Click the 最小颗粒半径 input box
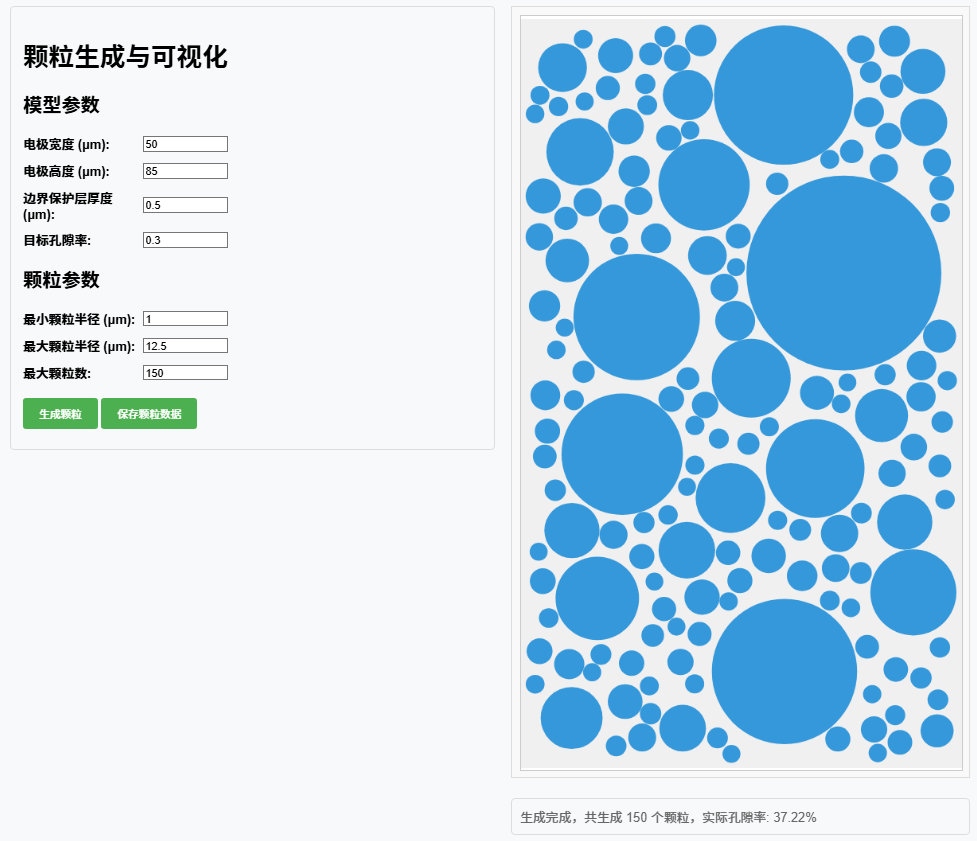The image size is (977, 841). pyautogui.click(x=185, y=319)
